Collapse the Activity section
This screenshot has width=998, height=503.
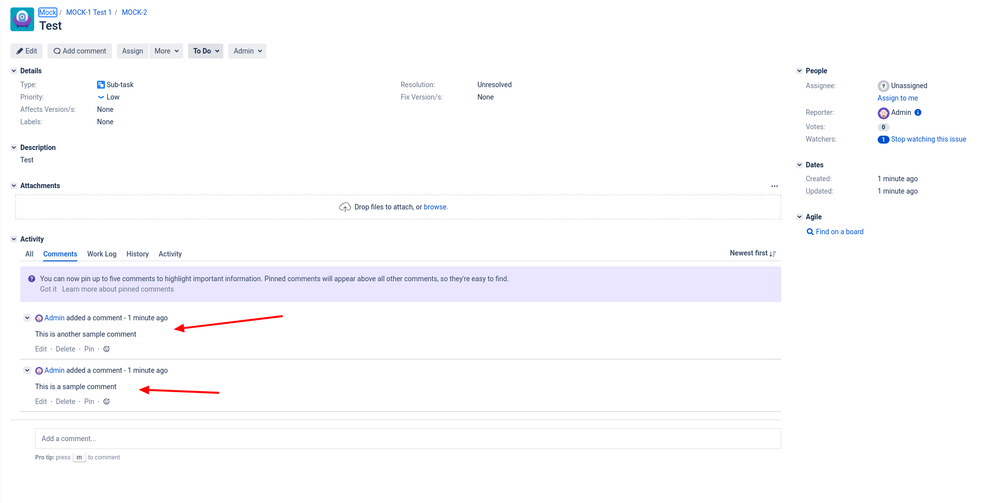(14, 239)
